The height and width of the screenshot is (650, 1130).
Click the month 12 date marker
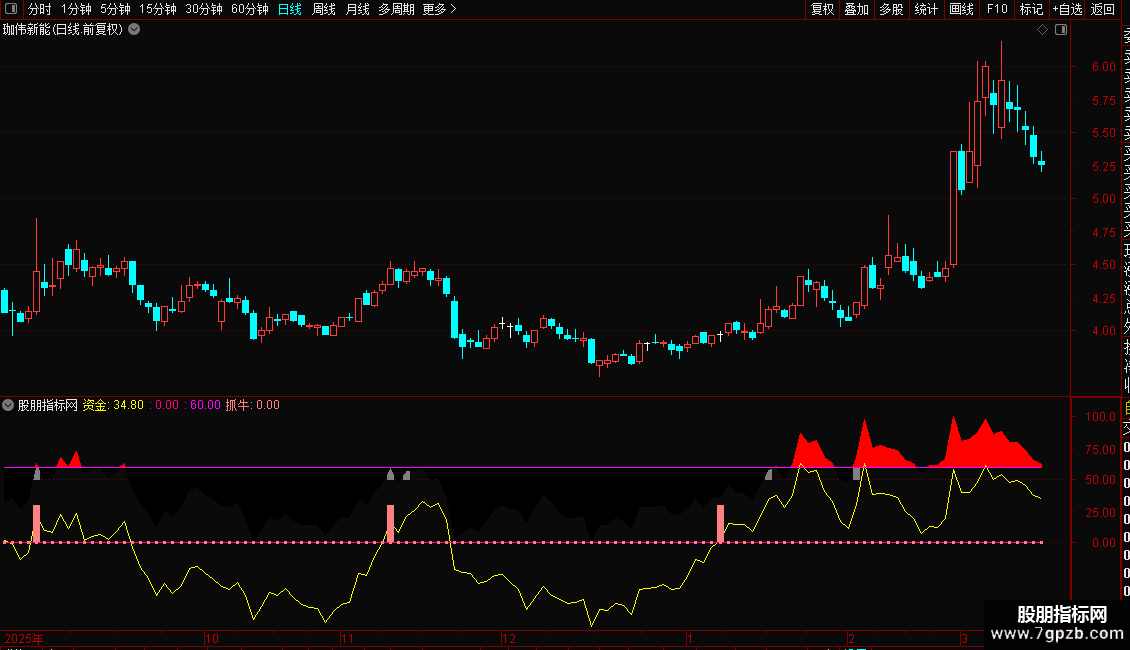509,638
